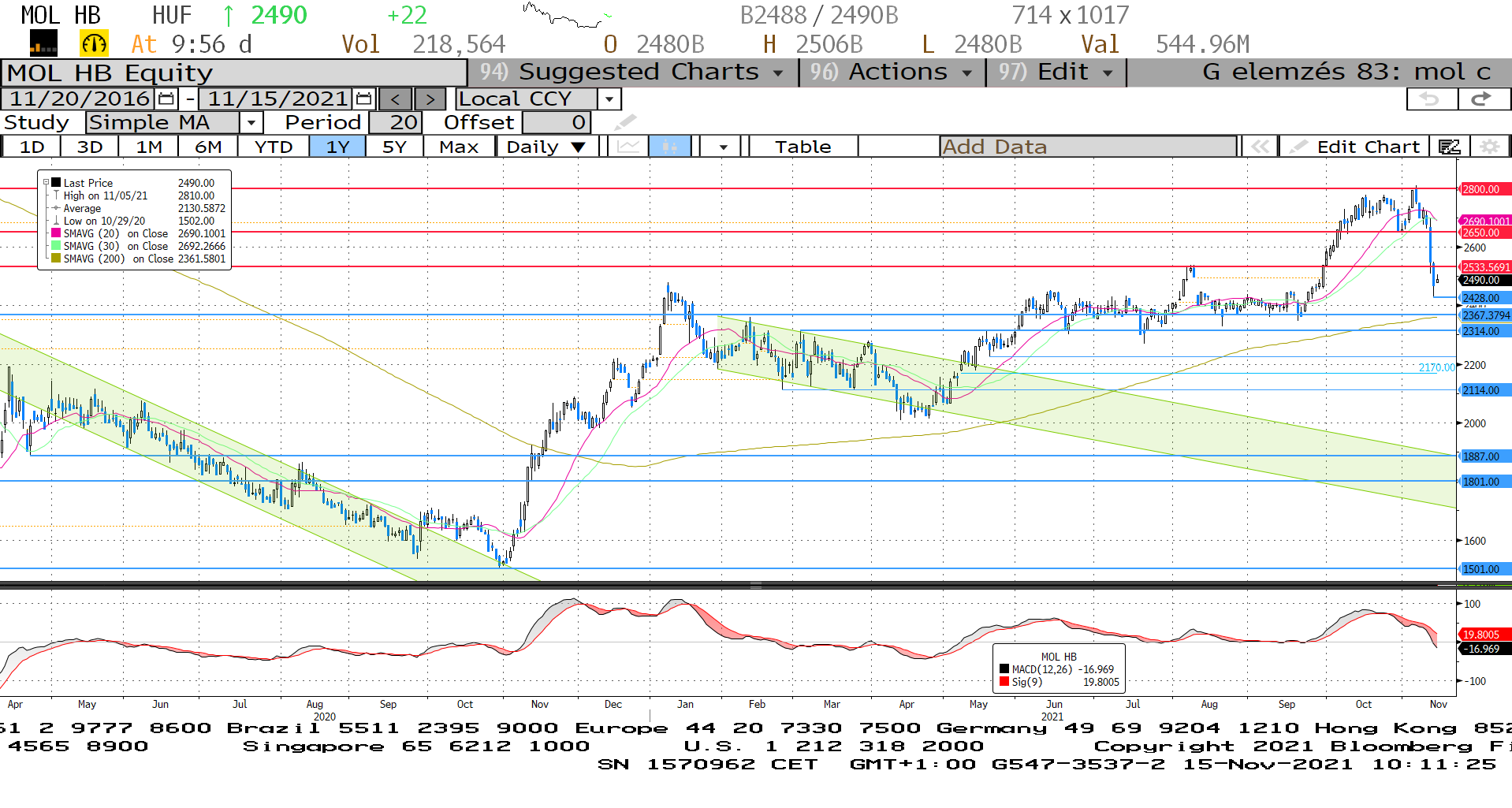Click the 19.8005 signal value label
1512x808 pixels.
click(1485, 635)
